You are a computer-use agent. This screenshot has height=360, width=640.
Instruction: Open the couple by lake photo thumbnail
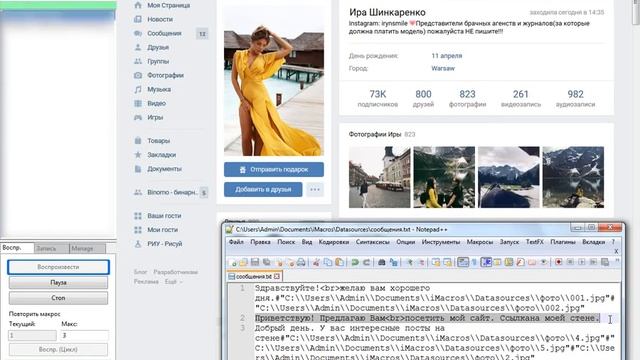pyautogui.click(x=444, y=177)
